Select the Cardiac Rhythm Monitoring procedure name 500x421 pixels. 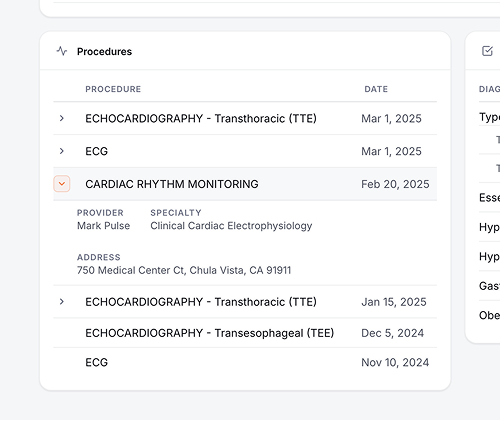coord(172,184)
